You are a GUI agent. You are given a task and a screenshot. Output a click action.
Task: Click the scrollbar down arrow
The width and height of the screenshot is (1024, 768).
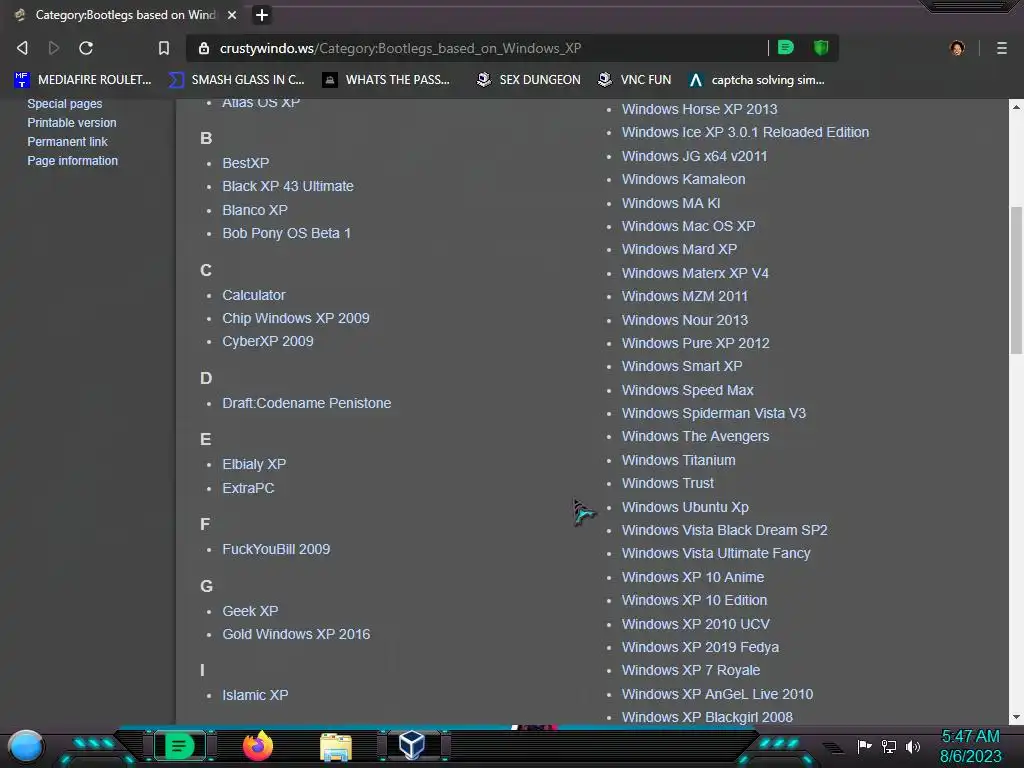click(1016, 717)
